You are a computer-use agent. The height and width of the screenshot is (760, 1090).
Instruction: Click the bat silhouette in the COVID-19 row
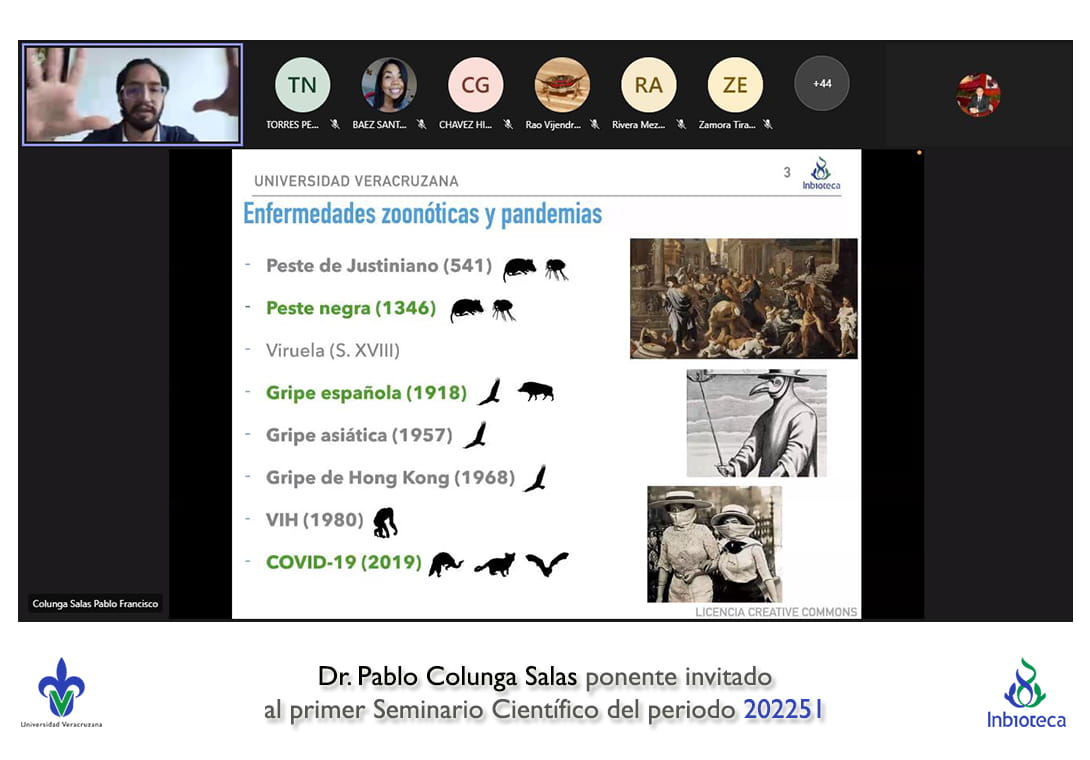[x=547, y=564]
